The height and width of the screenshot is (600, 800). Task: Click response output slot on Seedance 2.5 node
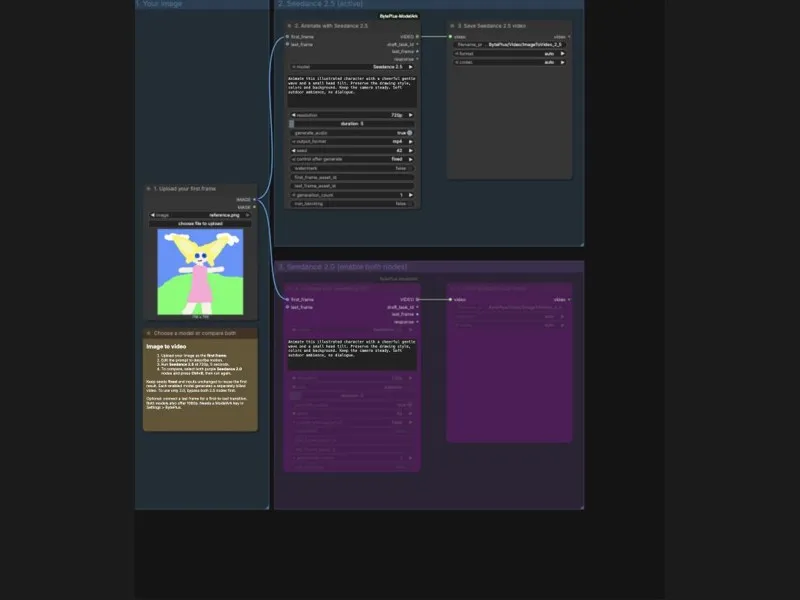click(x=417, y=59)
